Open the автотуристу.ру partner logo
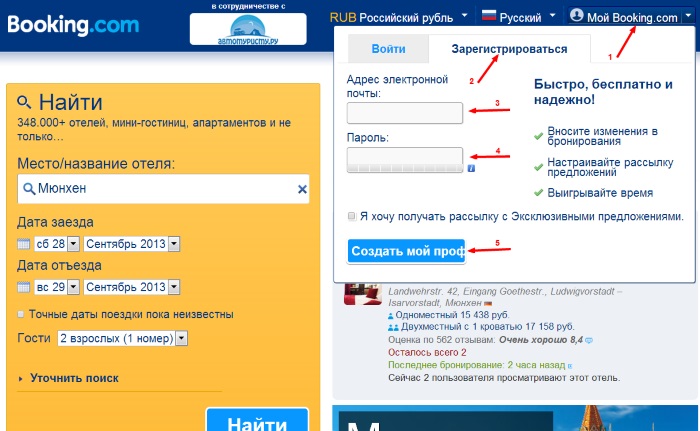Image resolution: width=700 pixels, height=431 pixels. (248, 29)
